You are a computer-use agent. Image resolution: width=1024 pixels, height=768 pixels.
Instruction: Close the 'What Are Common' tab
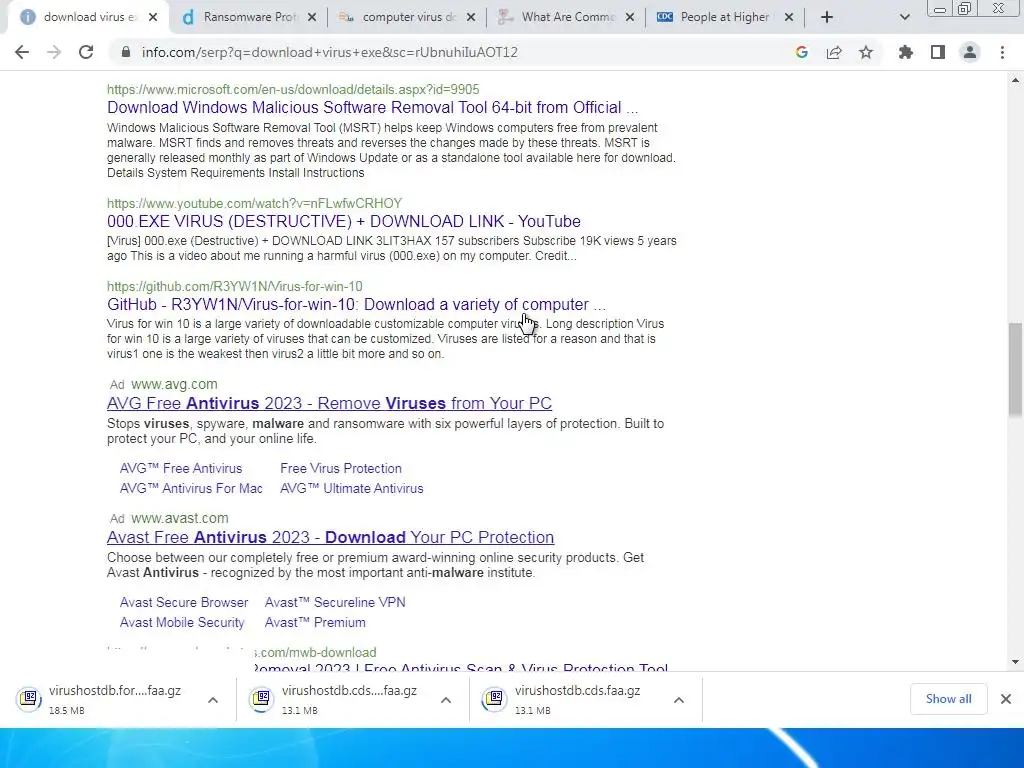click(630, 17)
